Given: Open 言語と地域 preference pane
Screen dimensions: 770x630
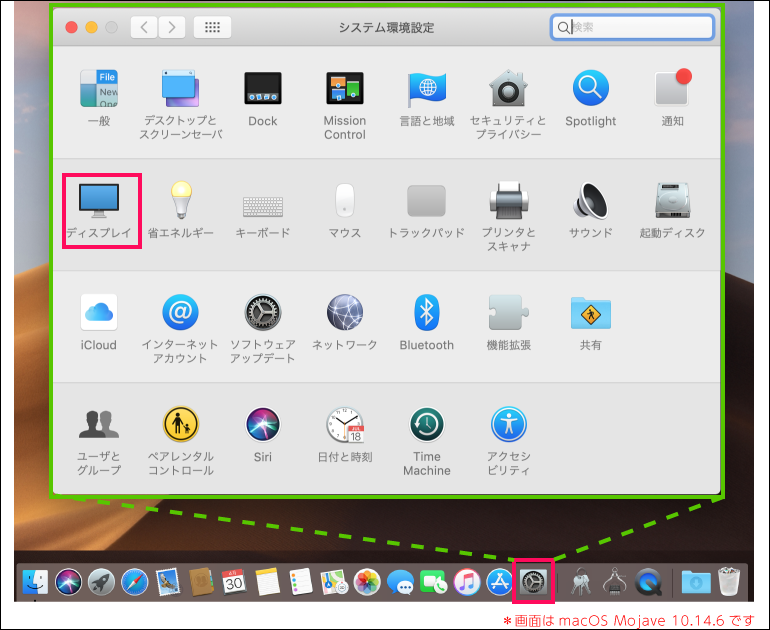Looking at the screenshot, I should [427, 98].
